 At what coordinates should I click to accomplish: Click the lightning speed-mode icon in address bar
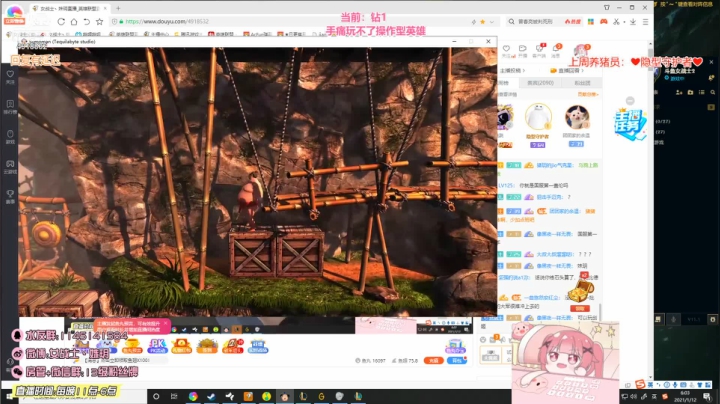(x=473, y=22)
